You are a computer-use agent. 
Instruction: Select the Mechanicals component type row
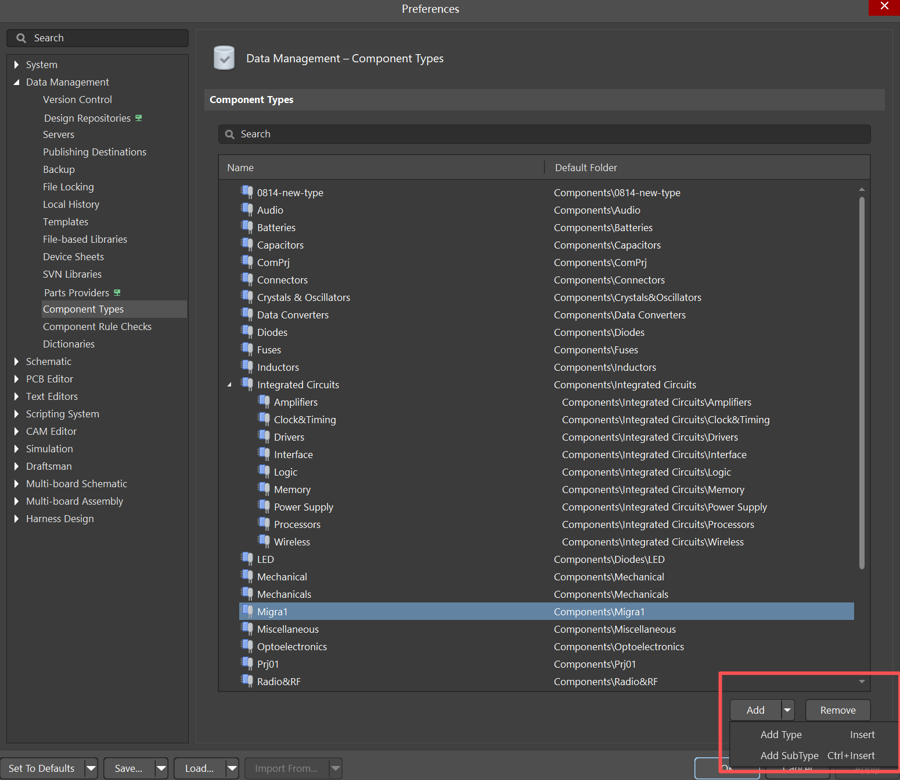click(546, 594)
